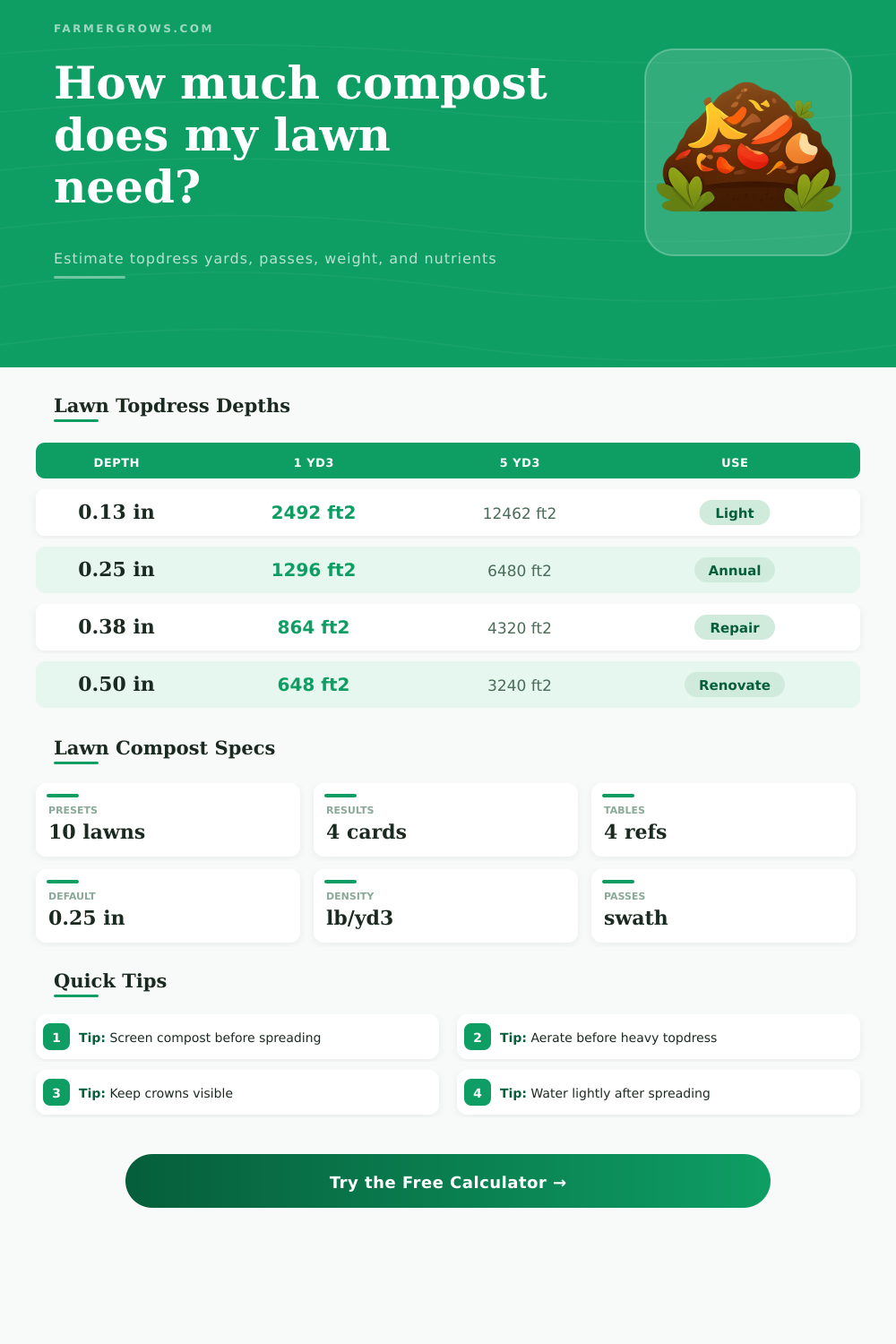Click the 4320 ft2 value

pyautogui.click(x=520, y=628)
